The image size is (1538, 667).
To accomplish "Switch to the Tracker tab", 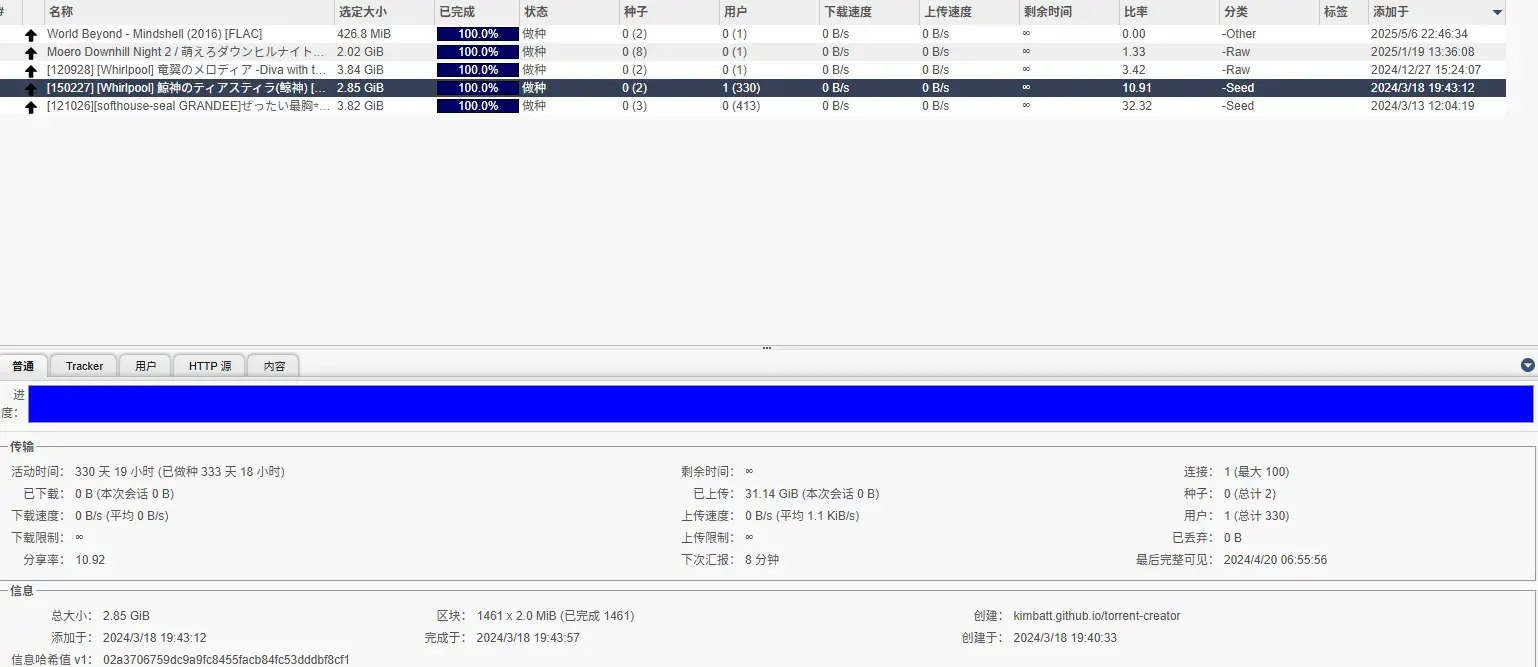I will point(84,366).
